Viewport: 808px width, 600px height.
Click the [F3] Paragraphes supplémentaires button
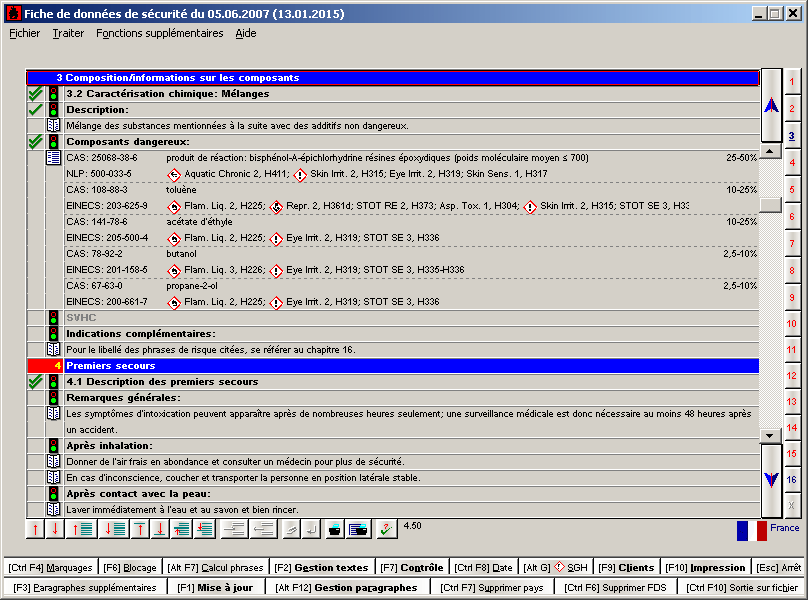(x=85, y=588)
